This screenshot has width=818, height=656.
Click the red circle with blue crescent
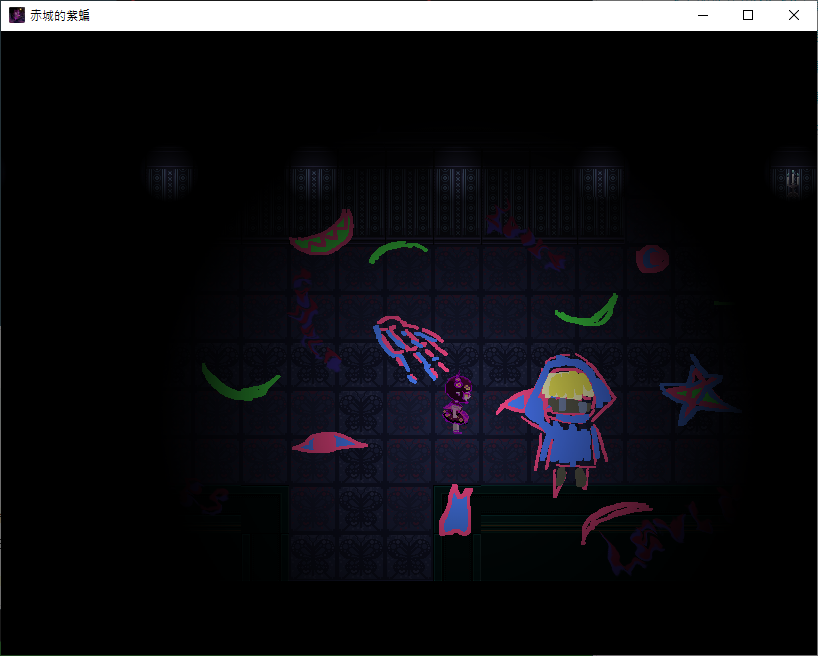tap(652, 259)
